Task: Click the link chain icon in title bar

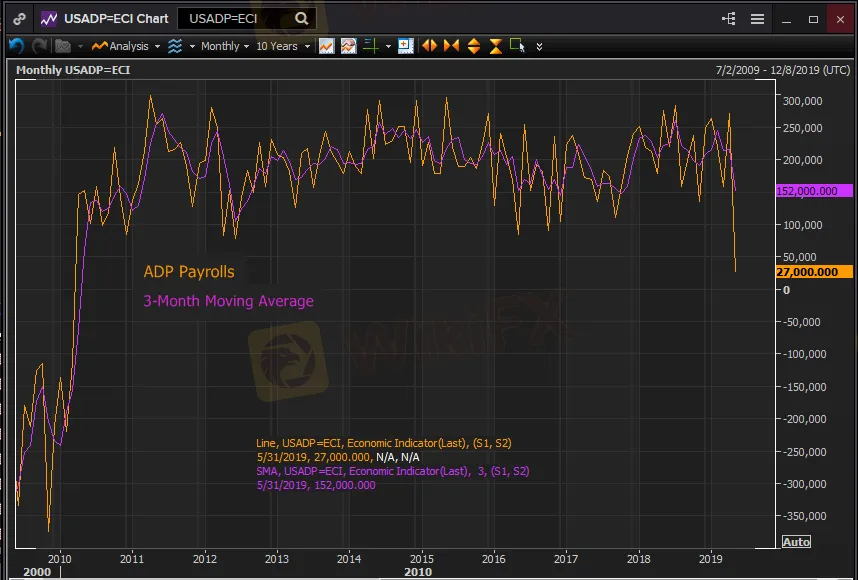Action: point(19,19)
